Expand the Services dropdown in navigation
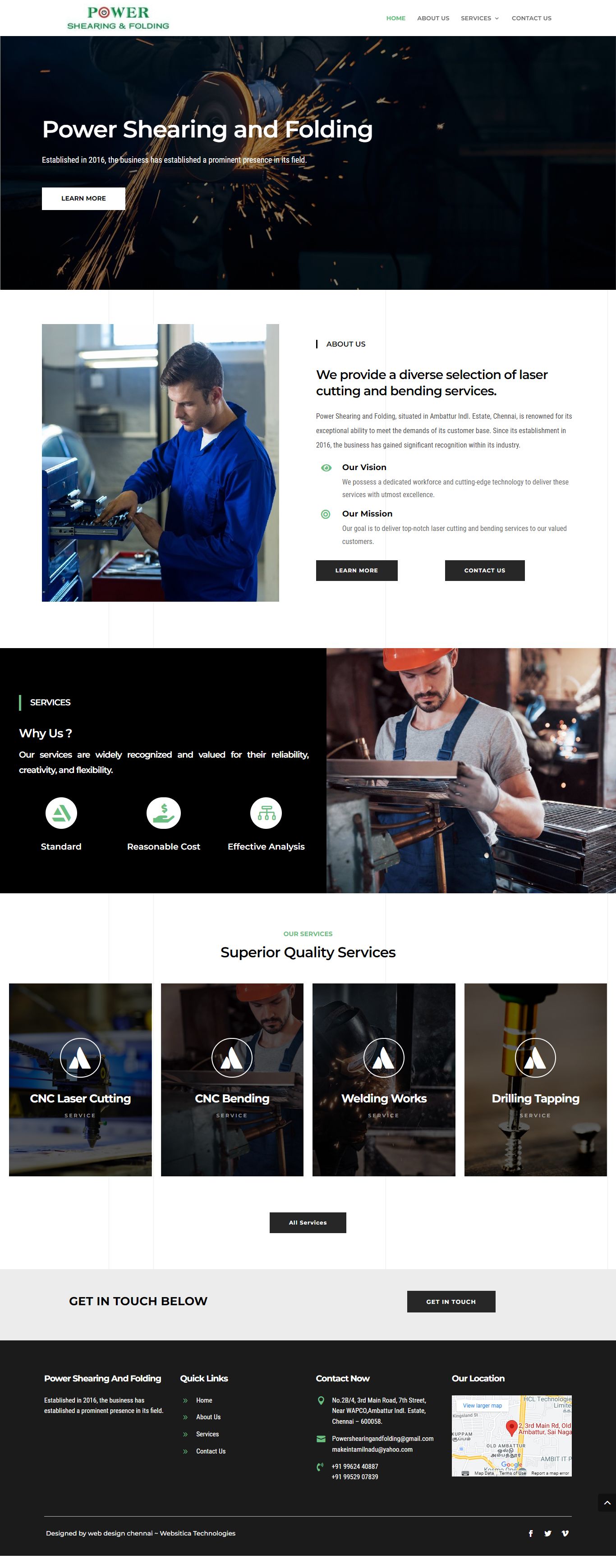The height and width of the screenshot is (1568, 616). 479,18
